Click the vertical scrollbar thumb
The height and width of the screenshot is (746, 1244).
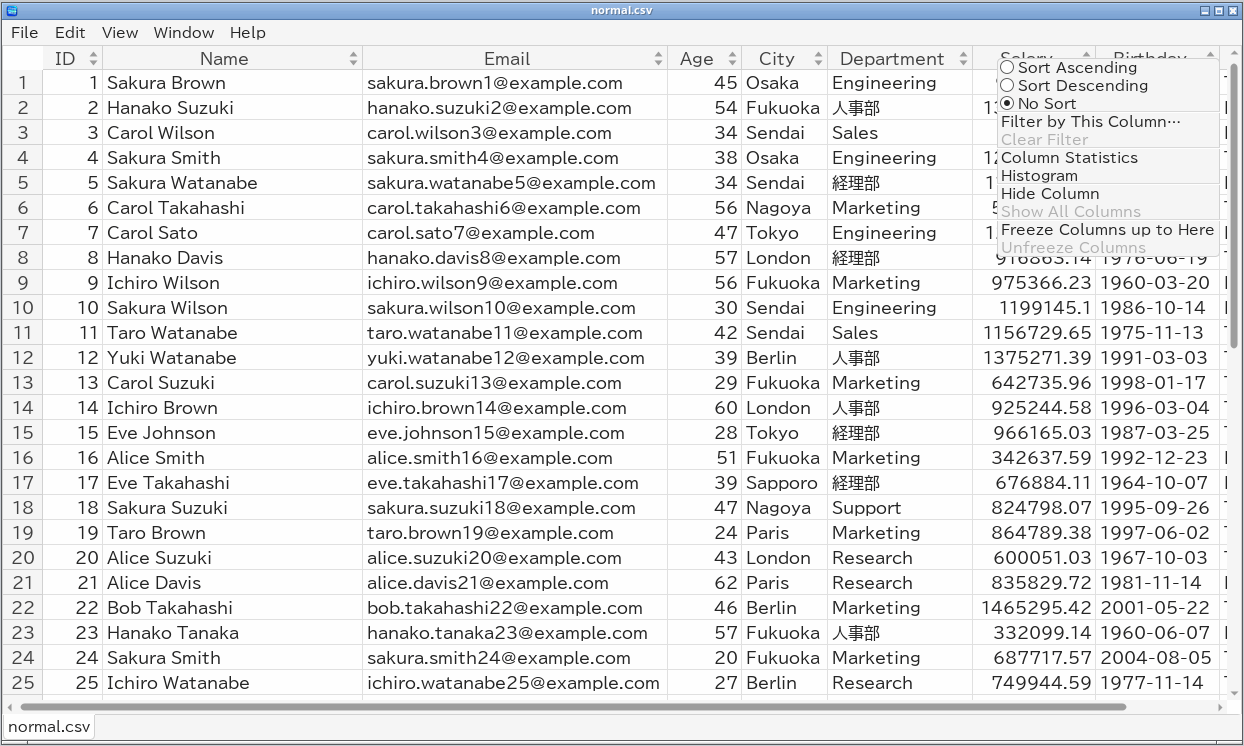click(x=1234, y=205)
